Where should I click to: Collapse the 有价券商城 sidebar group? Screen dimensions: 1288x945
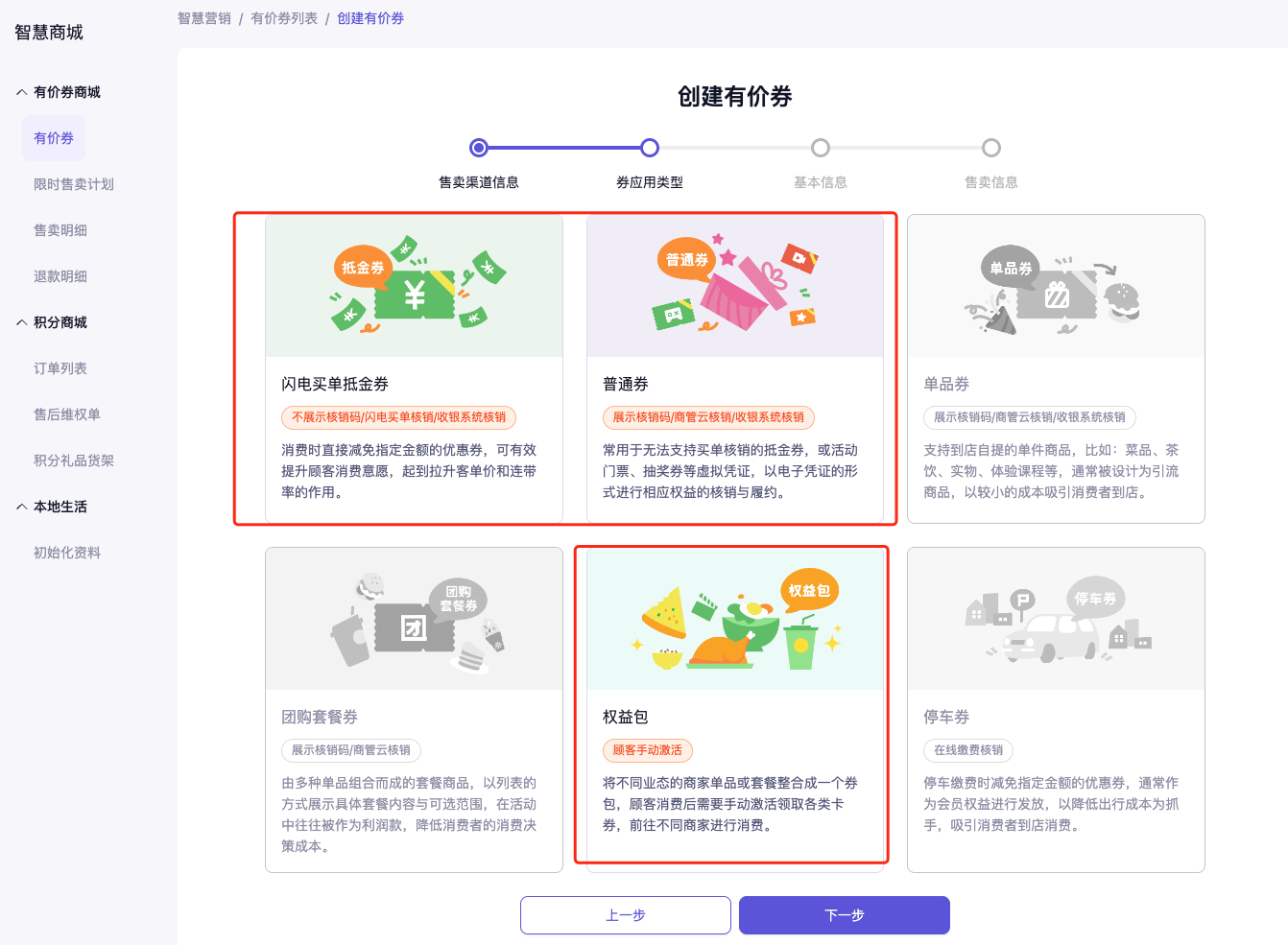pos(22,92)
